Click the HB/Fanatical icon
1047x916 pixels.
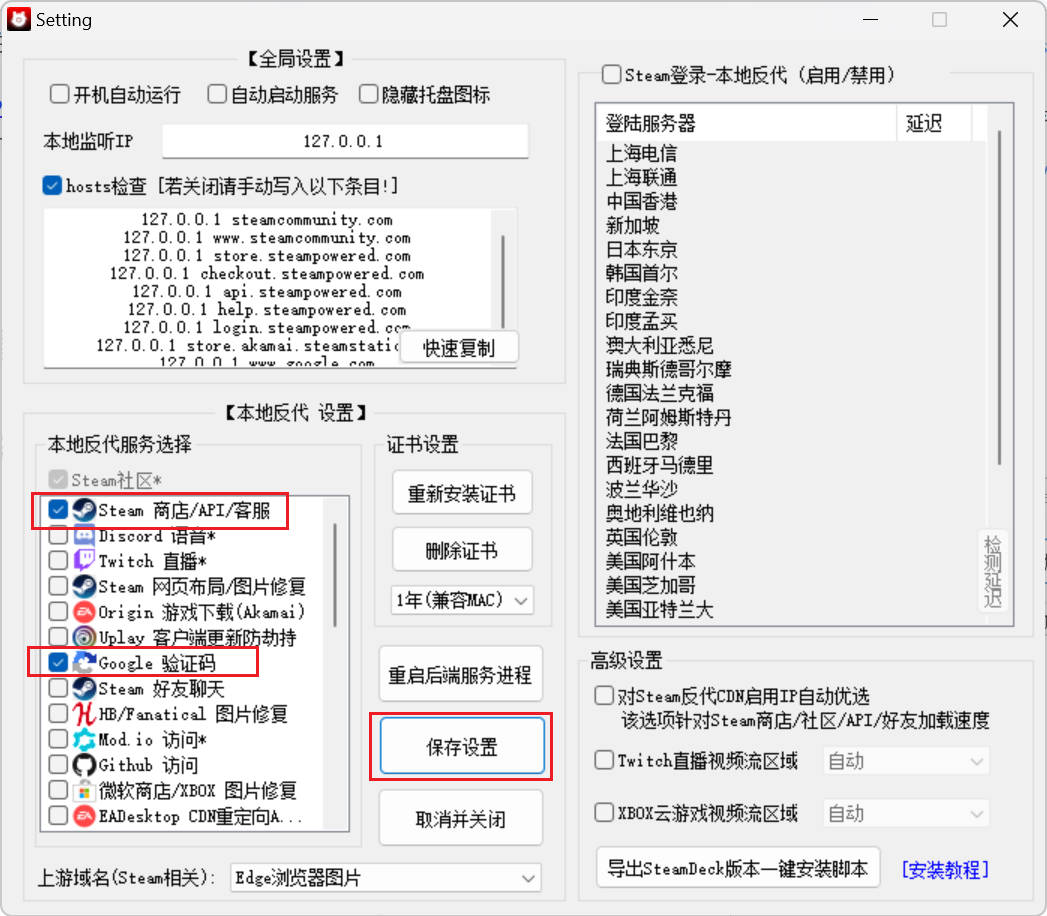click(x=84, y=714)
